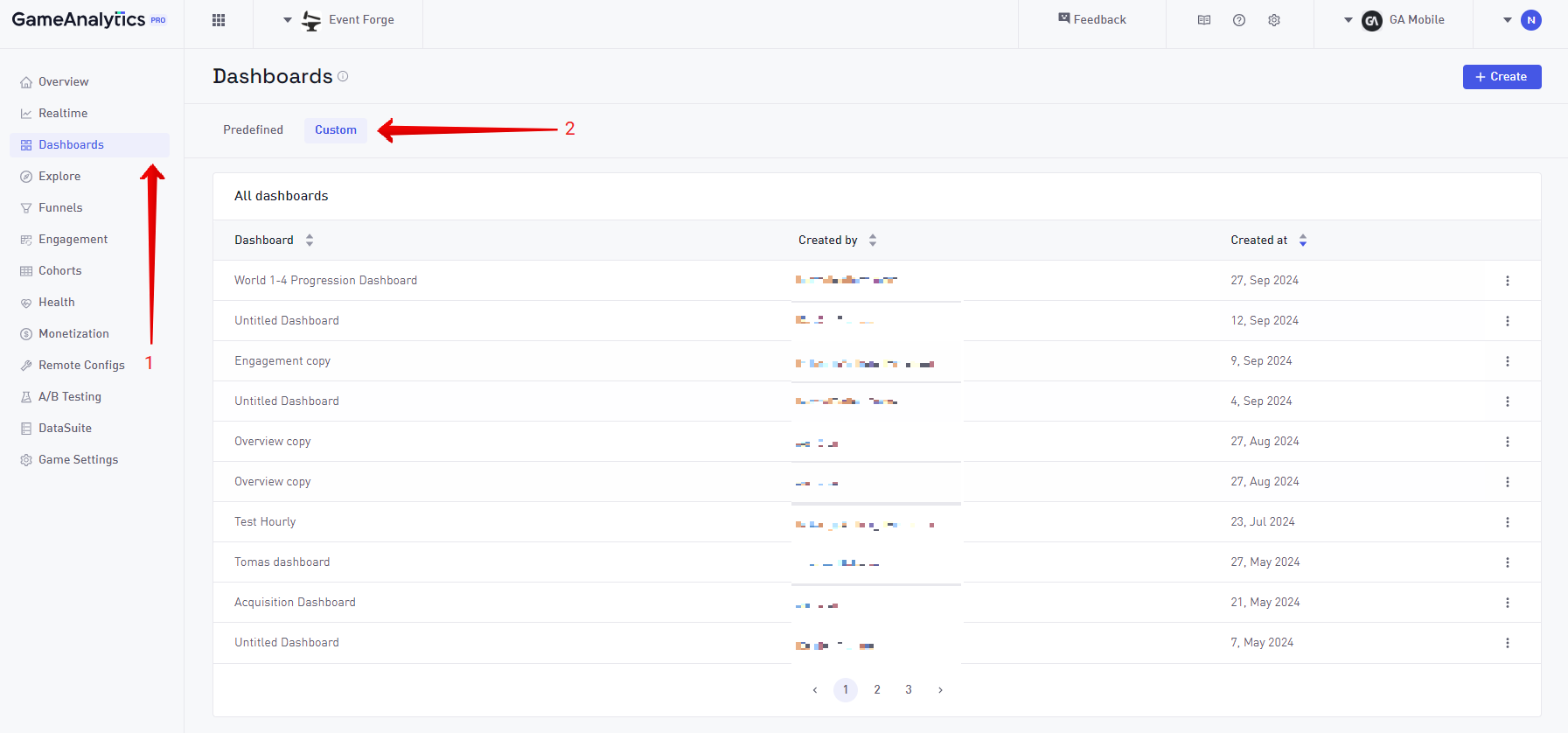
Task: Switch to the Predefined tab
Action: pos(253,129)
